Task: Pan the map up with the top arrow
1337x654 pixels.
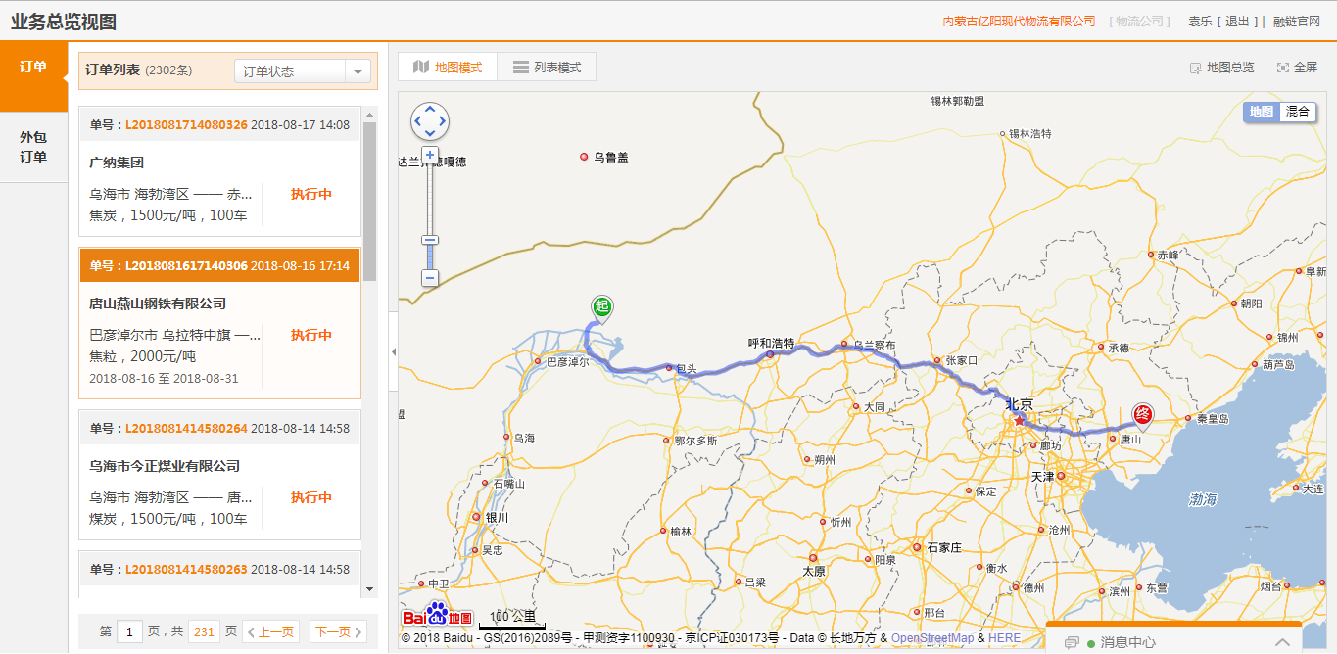Action: click(430, 109)
